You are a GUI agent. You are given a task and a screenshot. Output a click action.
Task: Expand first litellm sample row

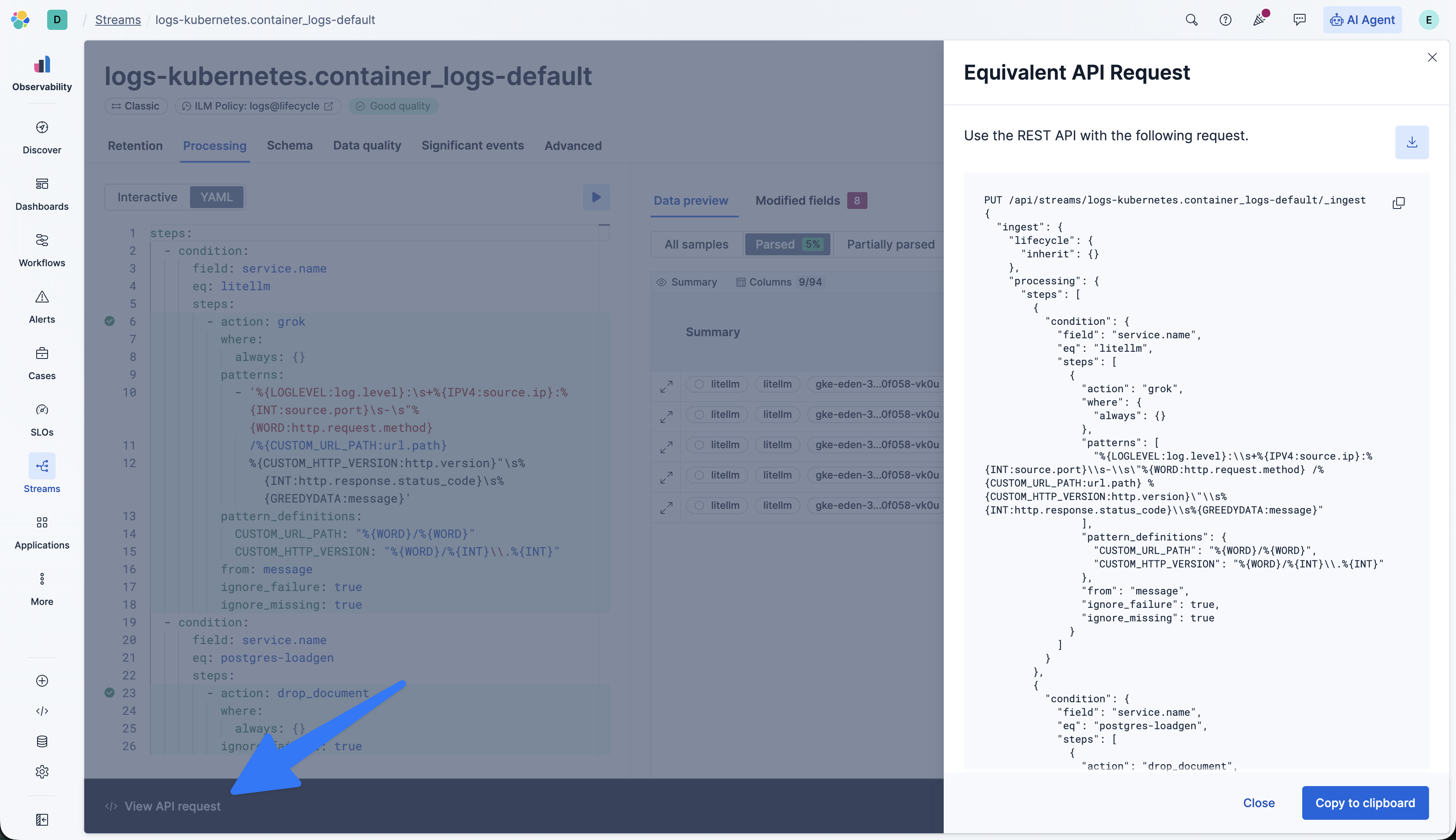[666, 386]
